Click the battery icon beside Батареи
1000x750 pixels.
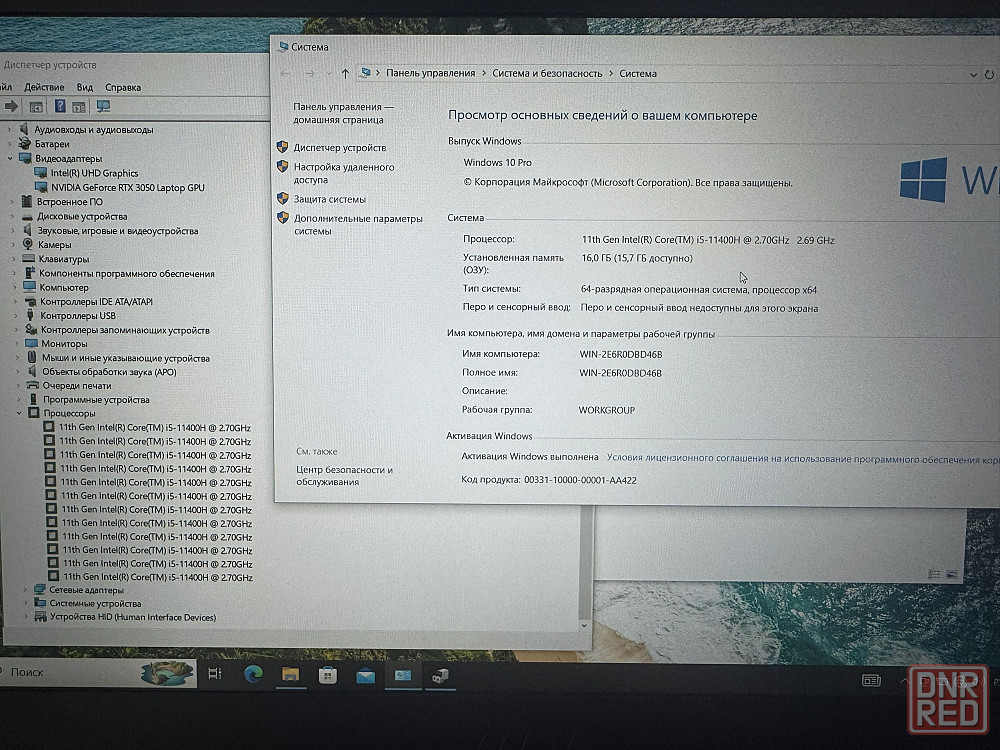(25, 143)
